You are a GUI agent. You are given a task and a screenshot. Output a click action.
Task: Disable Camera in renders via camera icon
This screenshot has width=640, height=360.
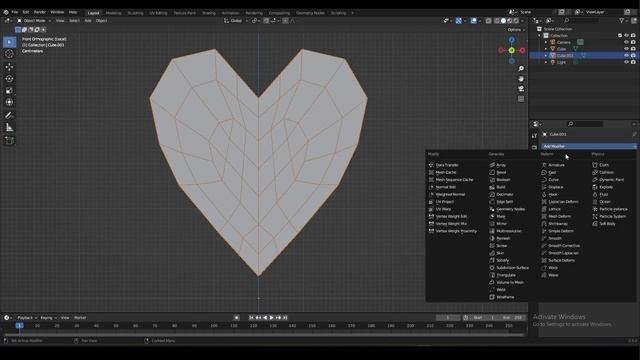[x=633, y=42]
